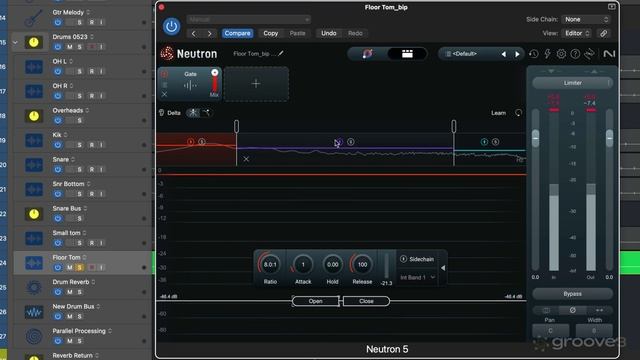Click the first crossover handle
Viewport: 640px width, 360px height.
(236, 126)
